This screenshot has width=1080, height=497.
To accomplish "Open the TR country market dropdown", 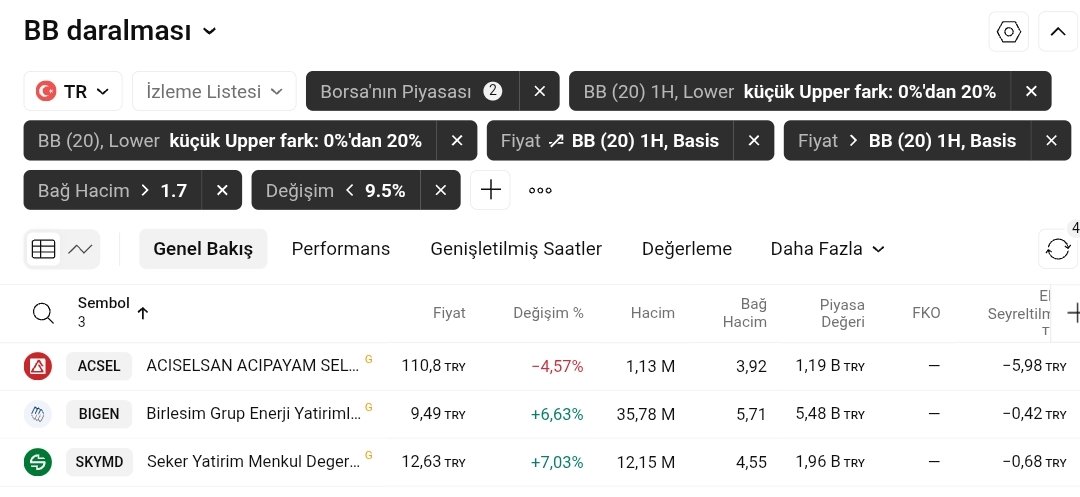I will (73, 91).
